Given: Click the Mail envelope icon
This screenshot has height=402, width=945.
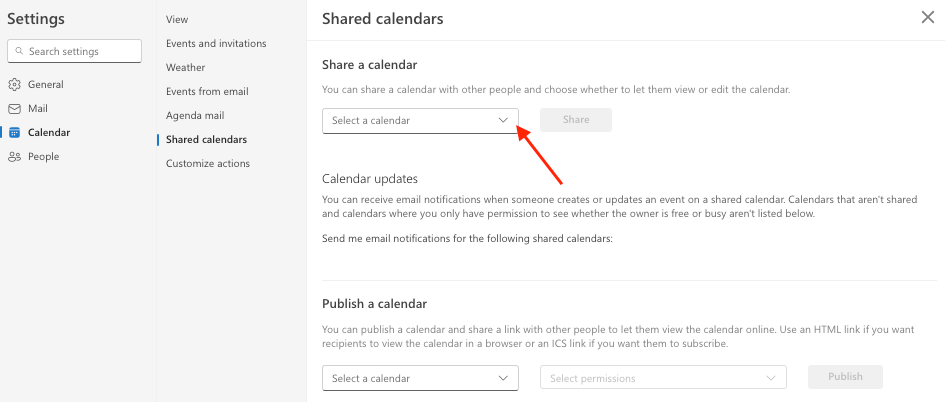Looking at the screenshot, I should 14,108.
